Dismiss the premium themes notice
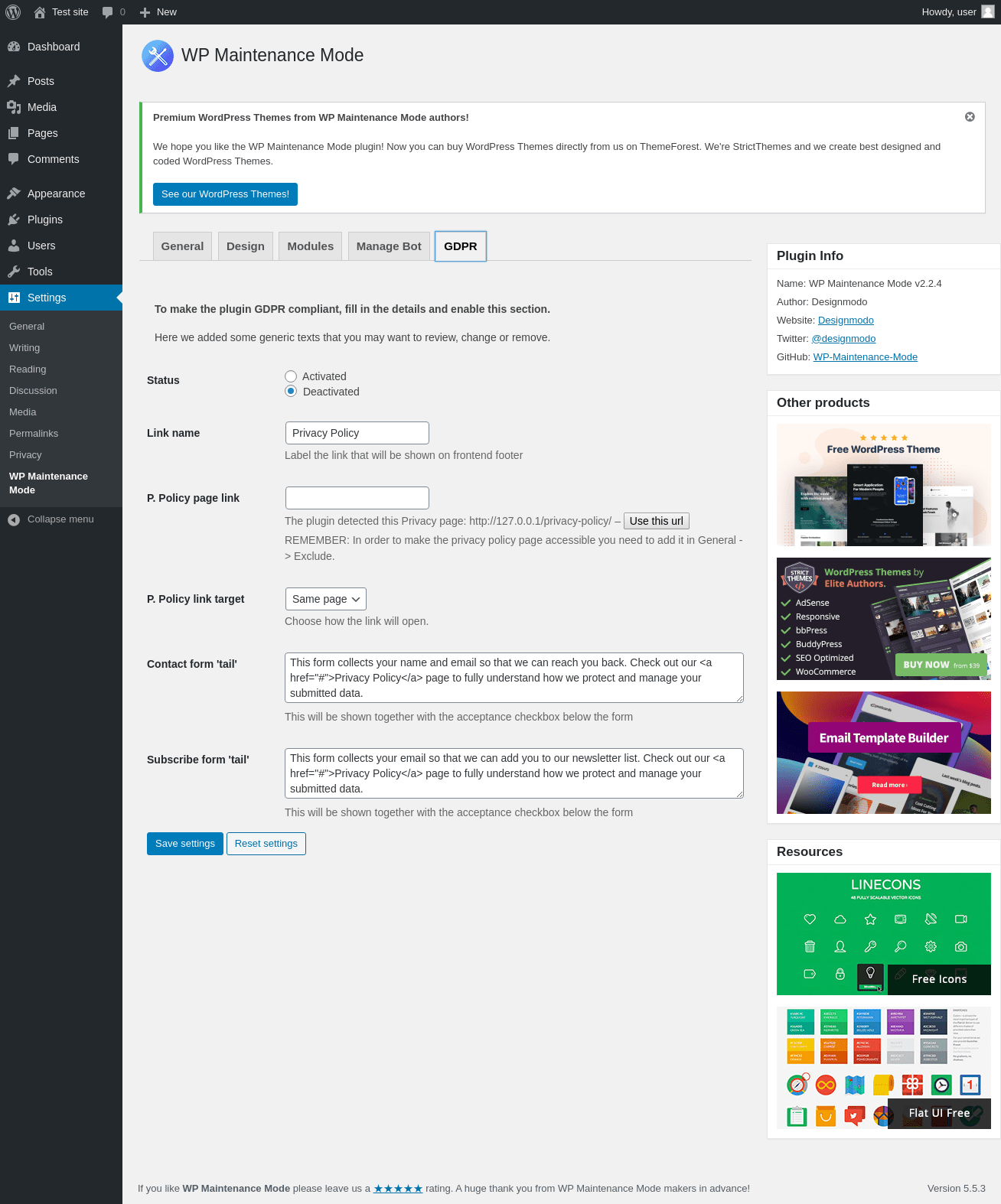 970,117
